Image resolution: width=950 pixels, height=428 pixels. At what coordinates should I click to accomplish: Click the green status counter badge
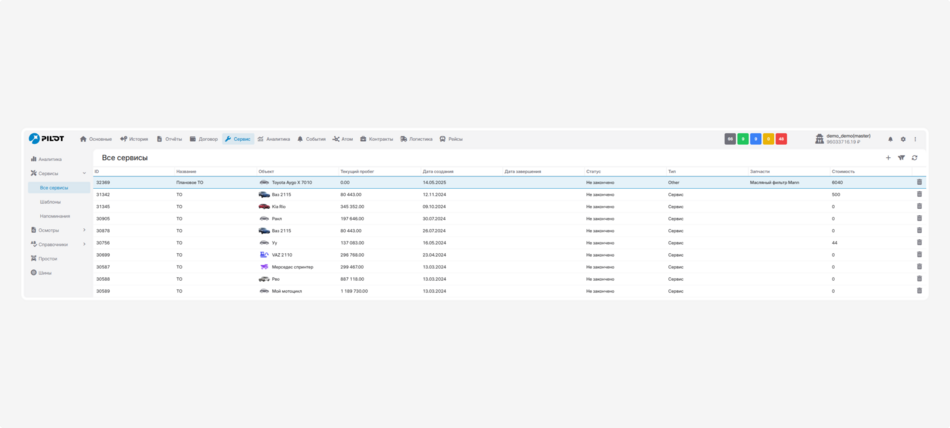point(743,139)
